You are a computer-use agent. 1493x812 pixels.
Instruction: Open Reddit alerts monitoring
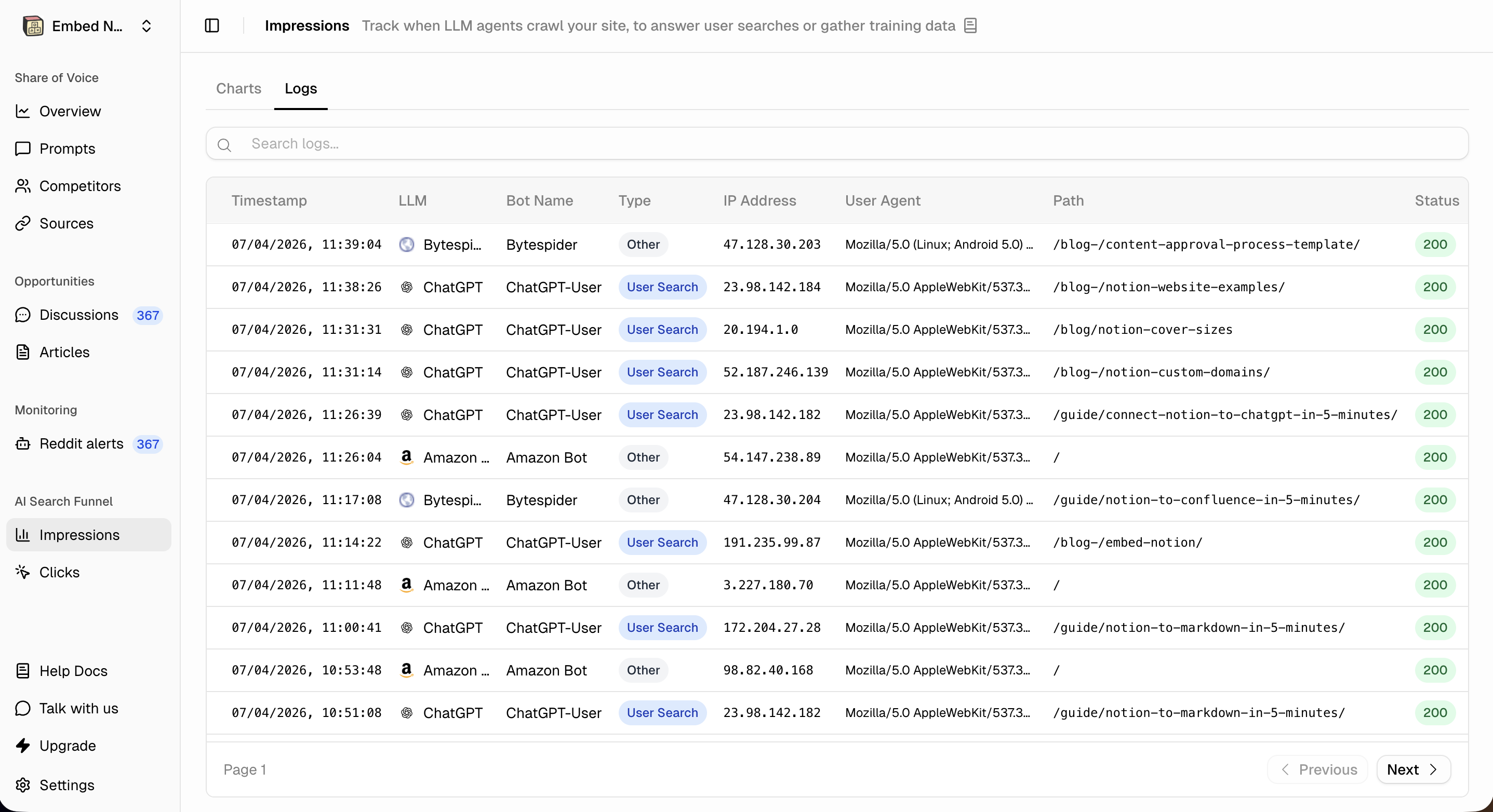pyautogui.click(x=81, y=444)
